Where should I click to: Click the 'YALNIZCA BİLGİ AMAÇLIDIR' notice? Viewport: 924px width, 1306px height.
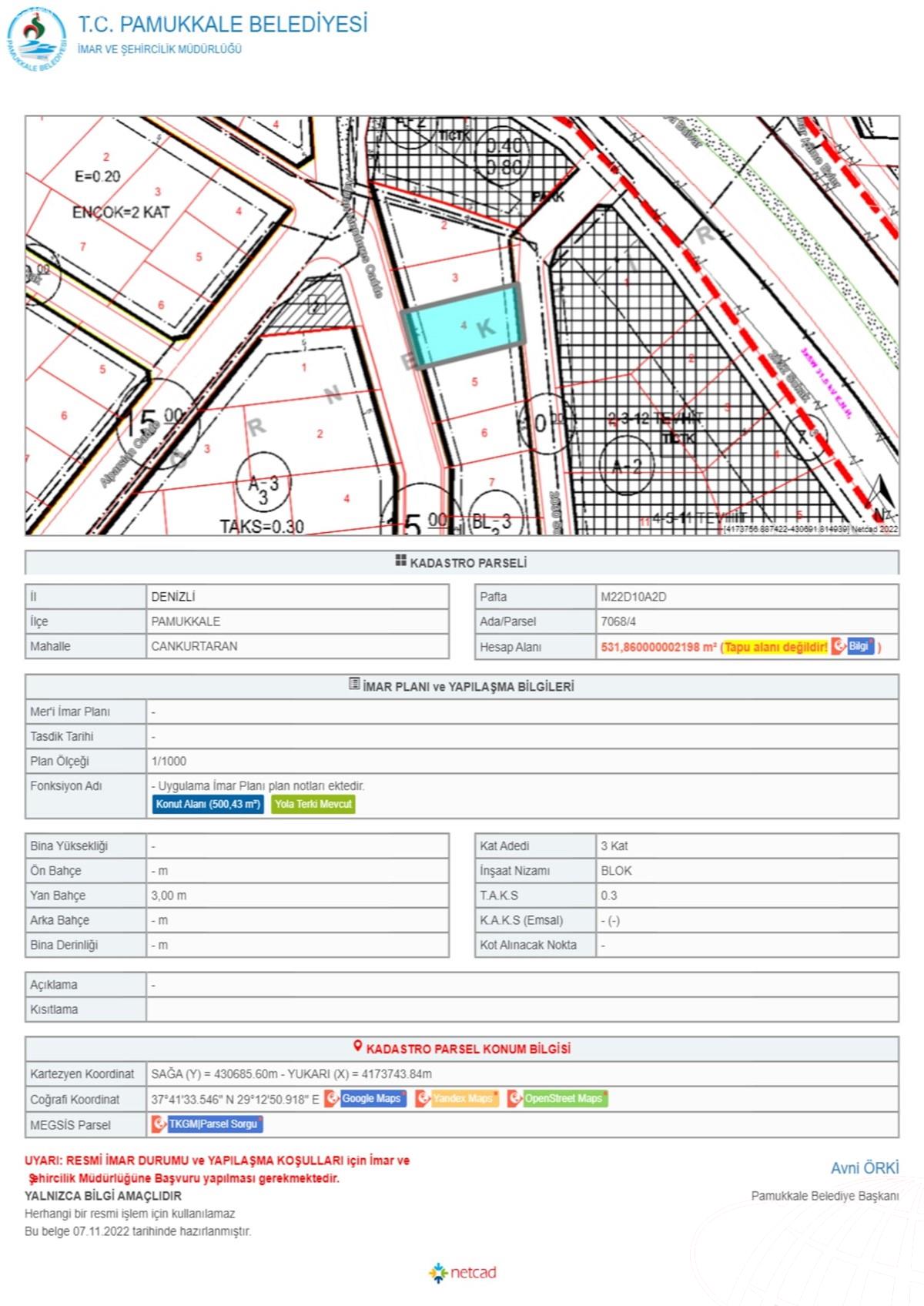103,1196
